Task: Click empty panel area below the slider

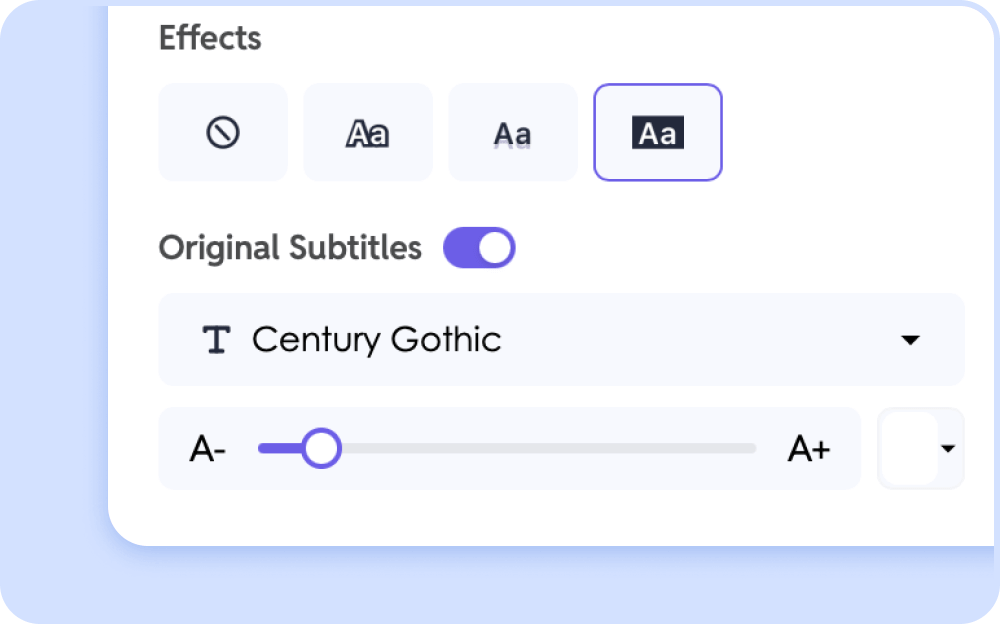Action: (500, 518)
